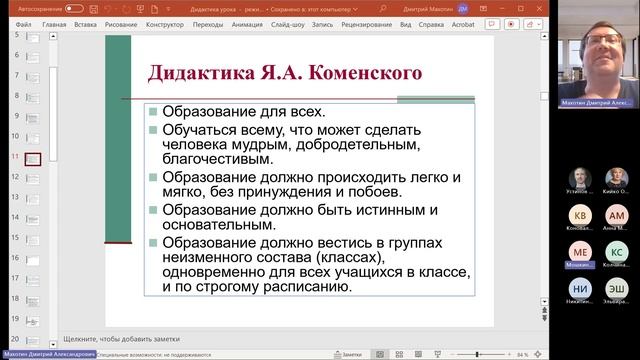Open the Customize Quick Access Toolbar dropdown

(x=168, y=9)
